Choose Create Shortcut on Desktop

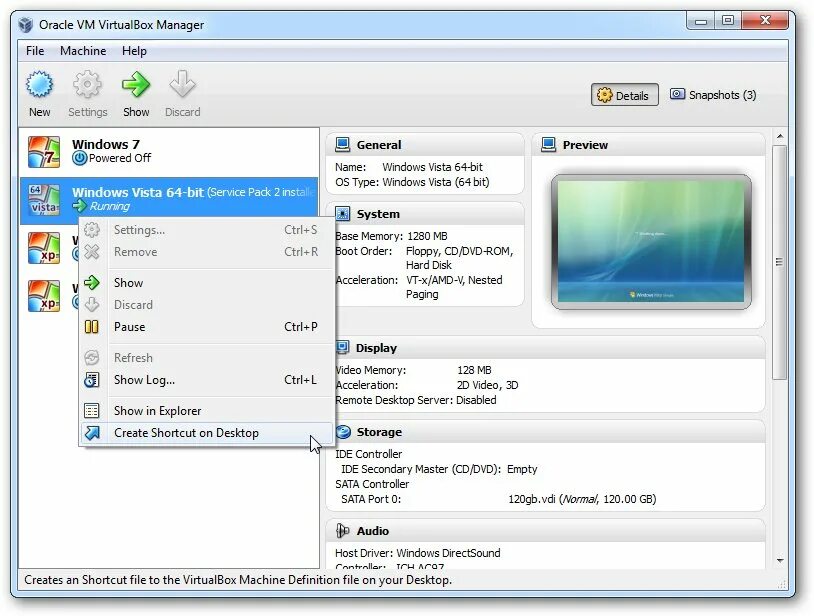coord(207,433)
